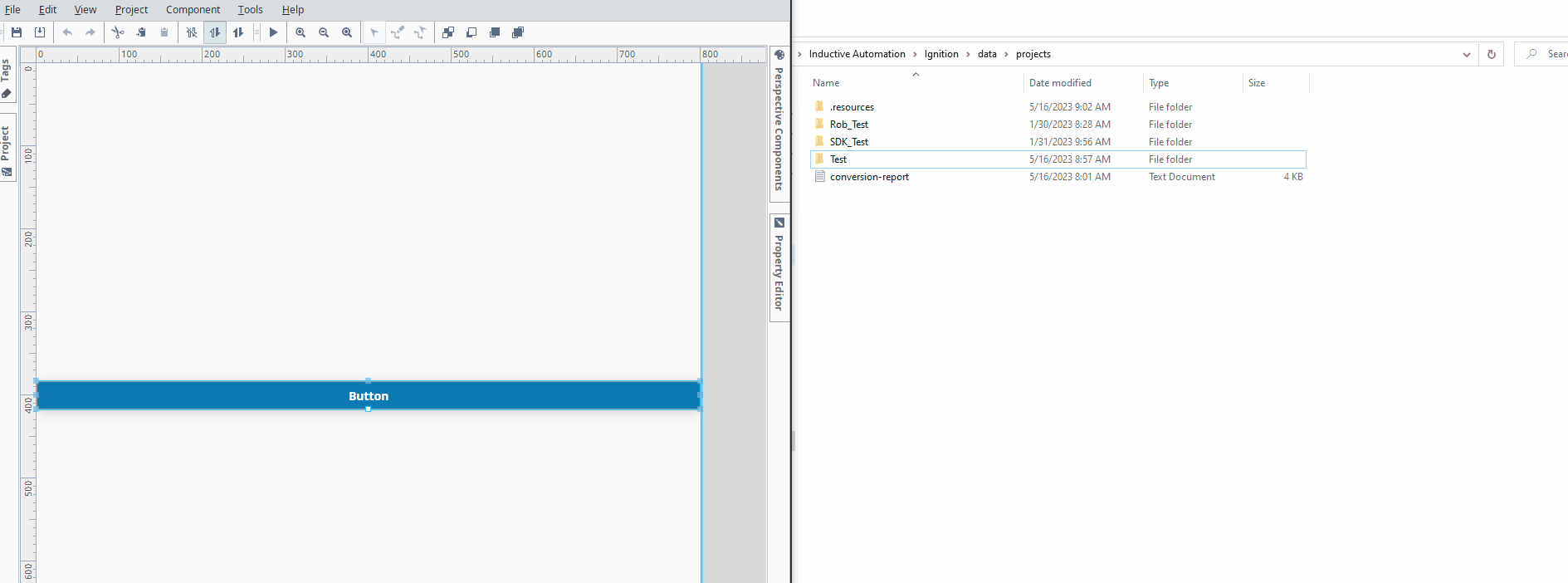This screenshot has width=1568, height=583.
Task: Open the Property Editor panel tab
Action: click(779, 267)
